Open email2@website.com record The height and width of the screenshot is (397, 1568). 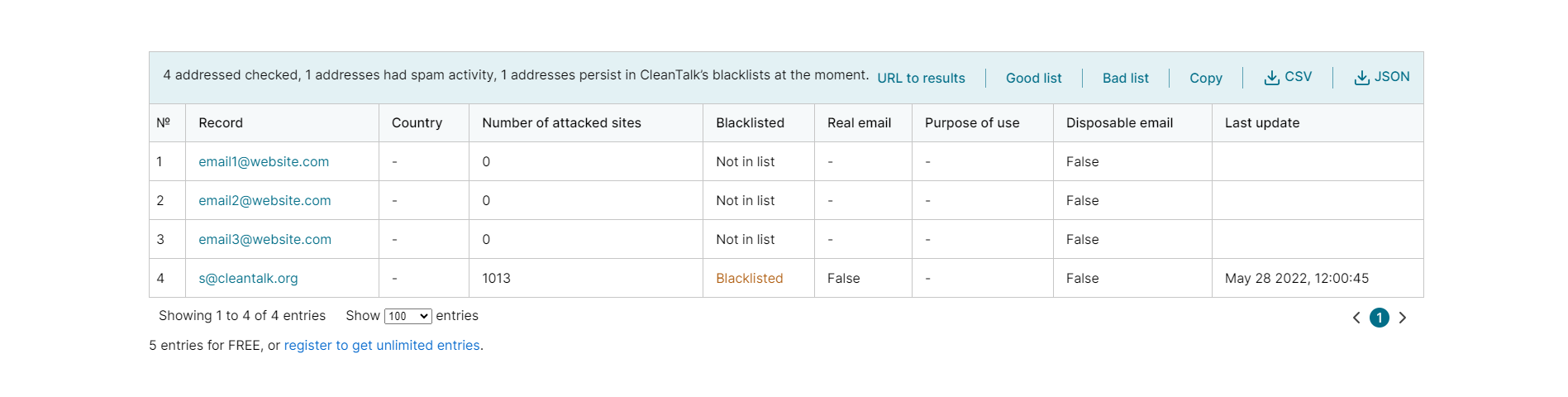[265, 200]
